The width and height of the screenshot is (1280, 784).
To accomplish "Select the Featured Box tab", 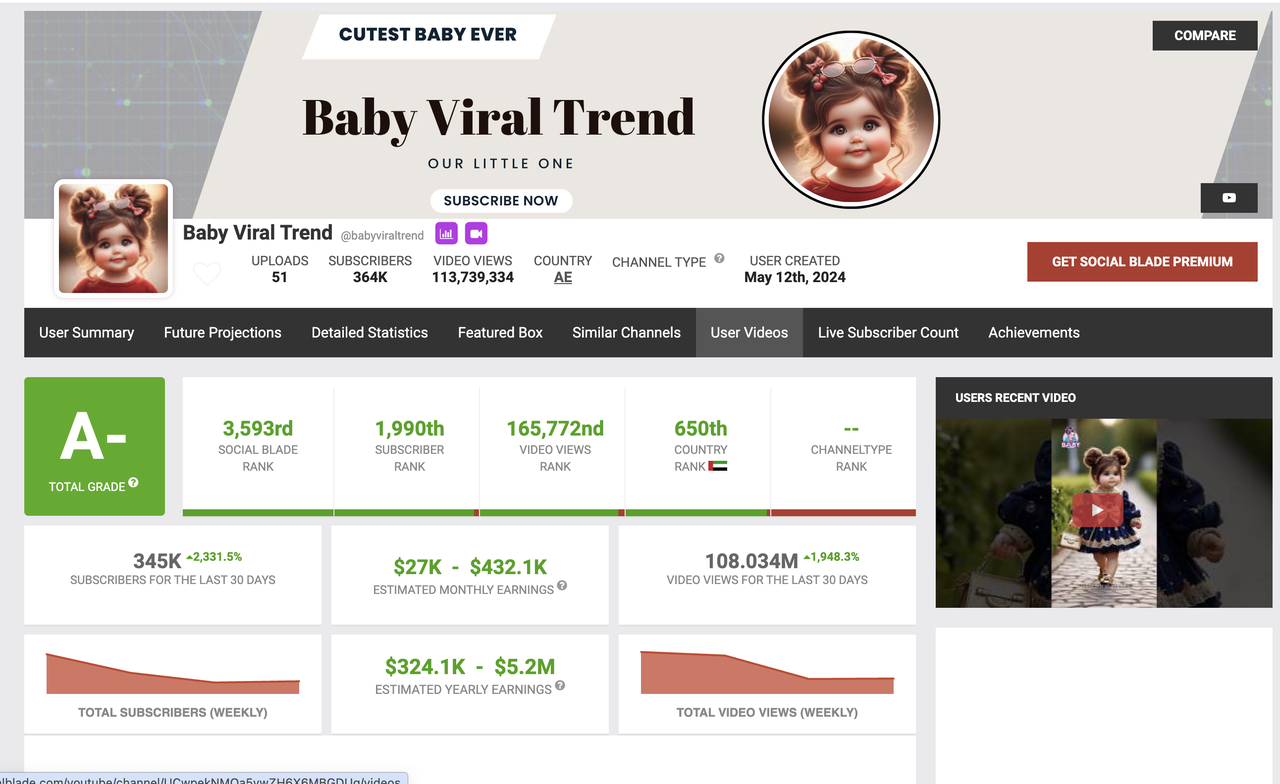I will point(500,333).
